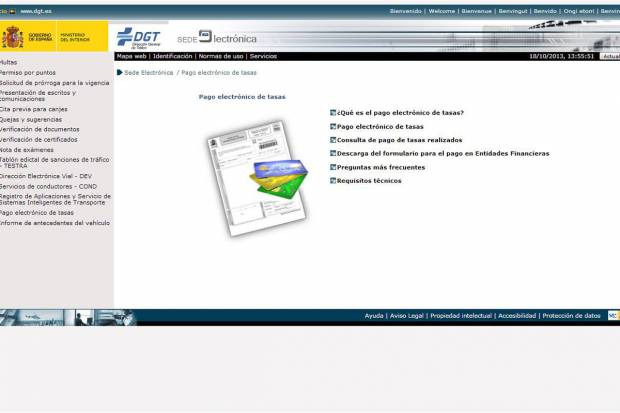The height and width of the screenshot is (413, 620).
Task: Click icon beside Descarga del formulario
Action: (333, 153)
